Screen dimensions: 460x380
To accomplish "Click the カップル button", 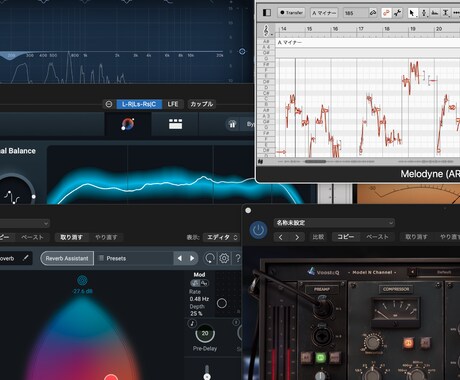I will point(202,104).
